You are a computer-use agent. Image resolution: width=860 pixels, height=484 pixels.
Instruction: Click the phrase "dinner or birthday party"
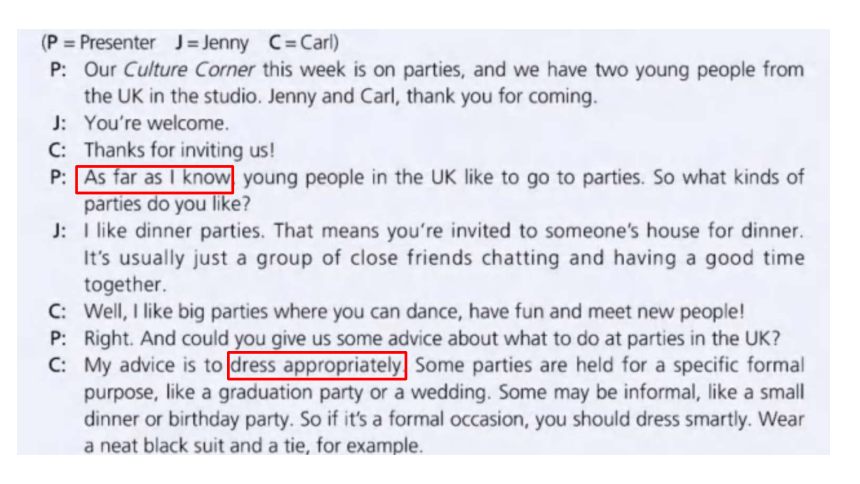(187, 419)
